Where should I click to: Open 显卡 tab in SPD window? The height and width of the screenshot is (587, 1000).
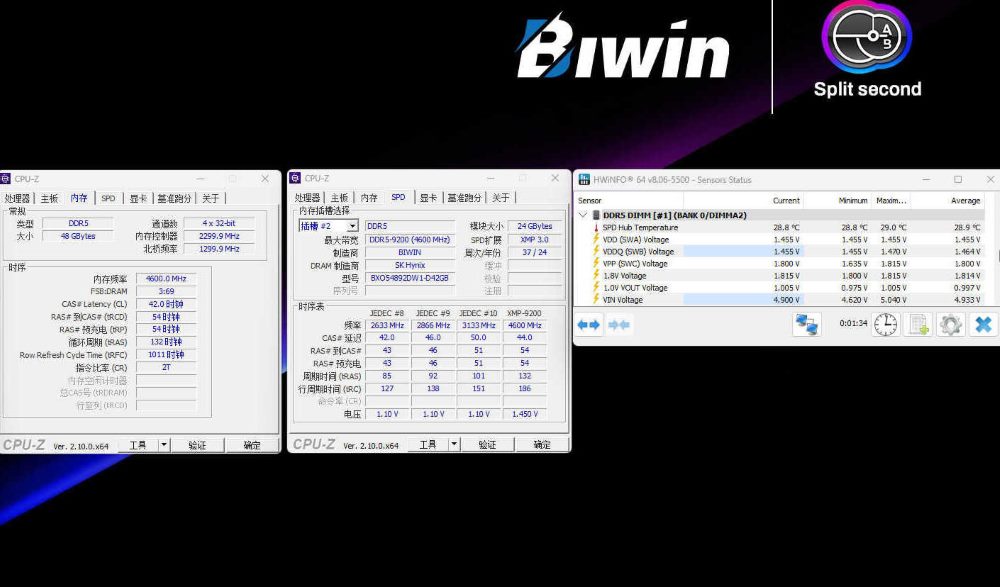428,198
